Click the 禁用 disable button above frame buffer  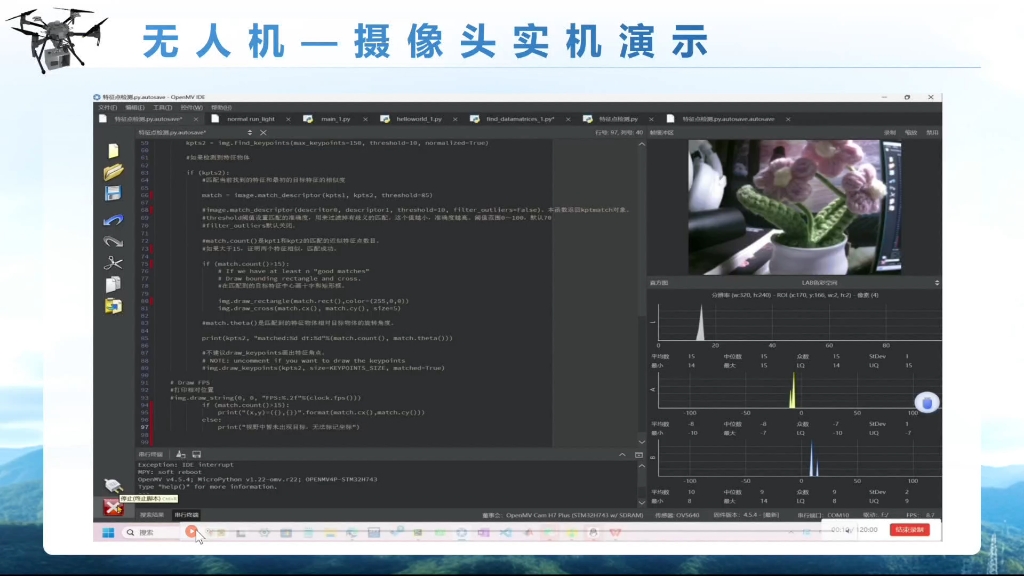pos(932,133)
